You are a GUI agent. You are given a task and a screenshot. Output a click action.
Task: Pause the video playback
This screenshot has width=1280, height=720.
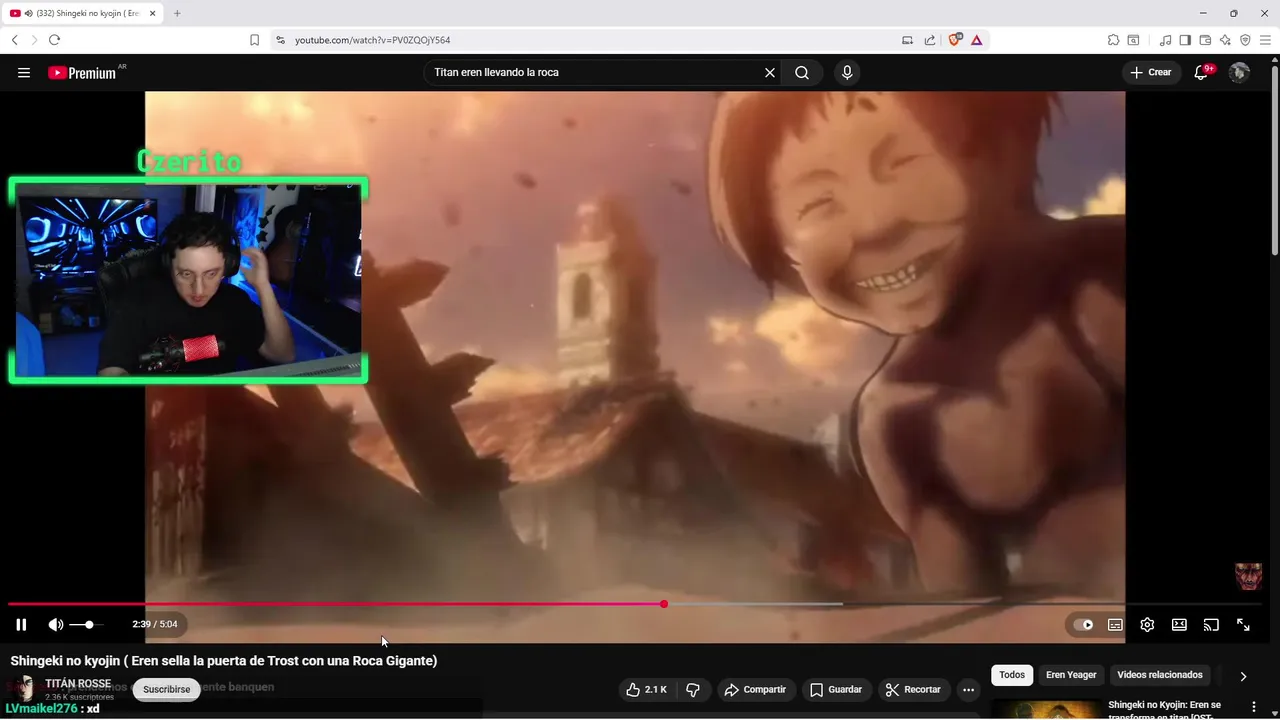pos(21,624)
